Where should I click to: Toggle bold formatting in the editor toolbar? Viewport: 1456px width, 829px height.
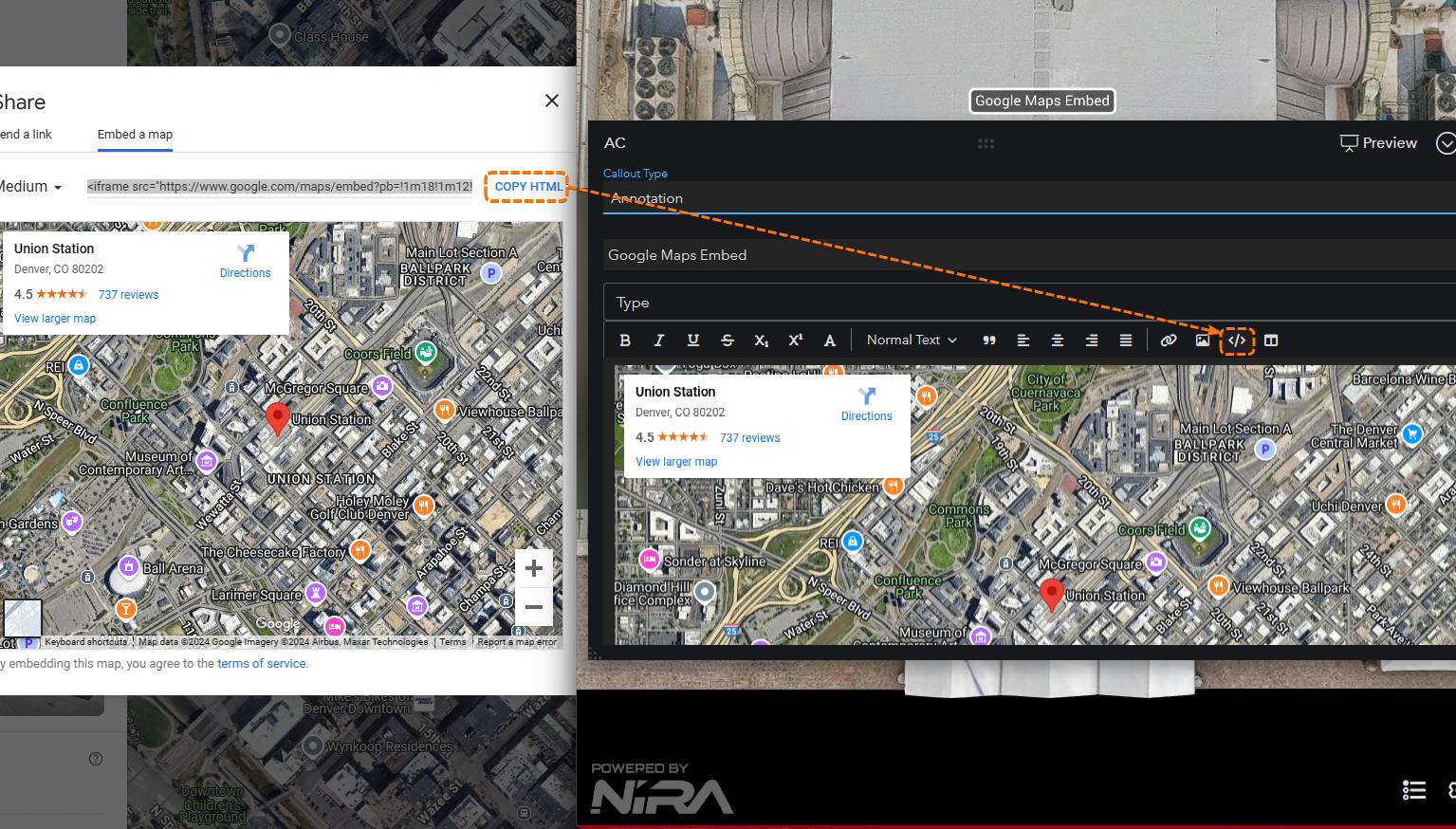pyautogui.click(x=625, y=341)
